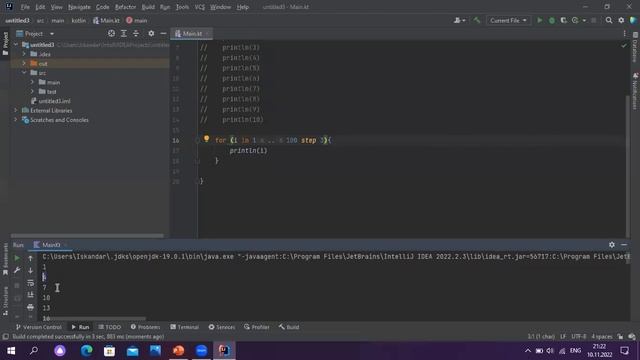Collapse all nodes in the Project panel
The height and width of the screenshot is (360, 640).
click(136, 33)
